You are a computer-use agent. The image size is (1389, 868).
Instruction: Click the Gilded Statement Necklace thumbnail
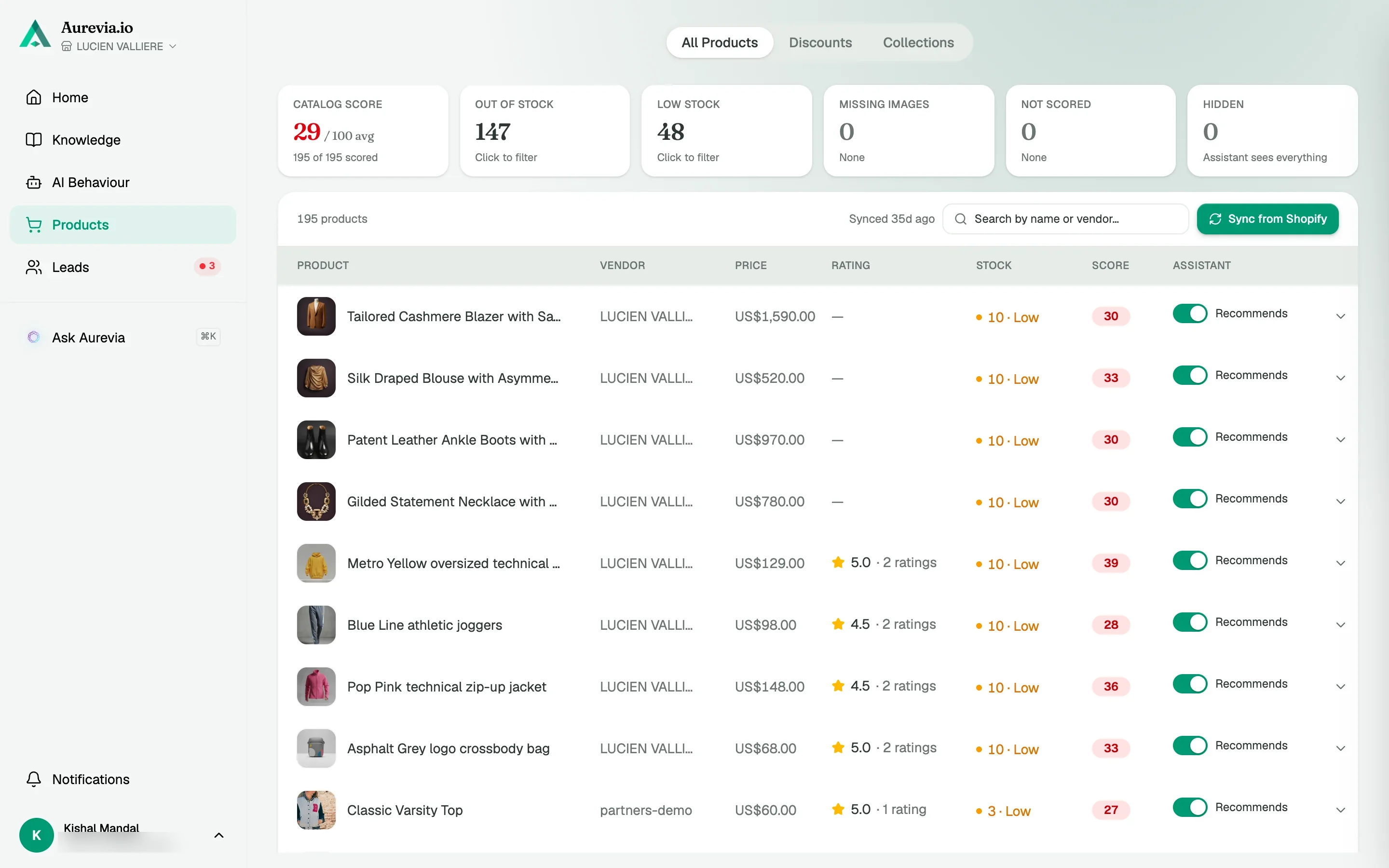(316, 501)
